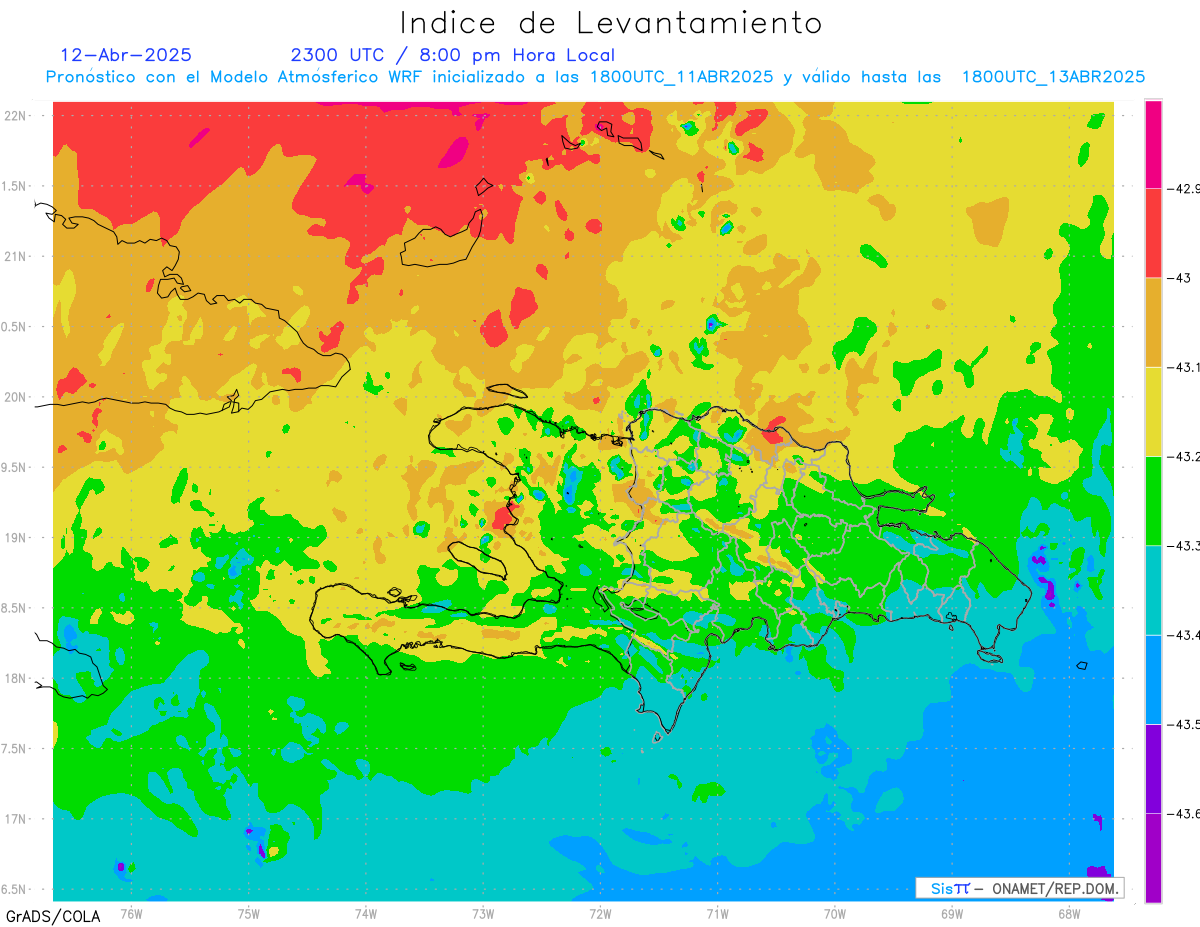The width and height of the screenshot is (1200, 927).
Task: Click the 8.5N latitude label
Action: point(15,608)
